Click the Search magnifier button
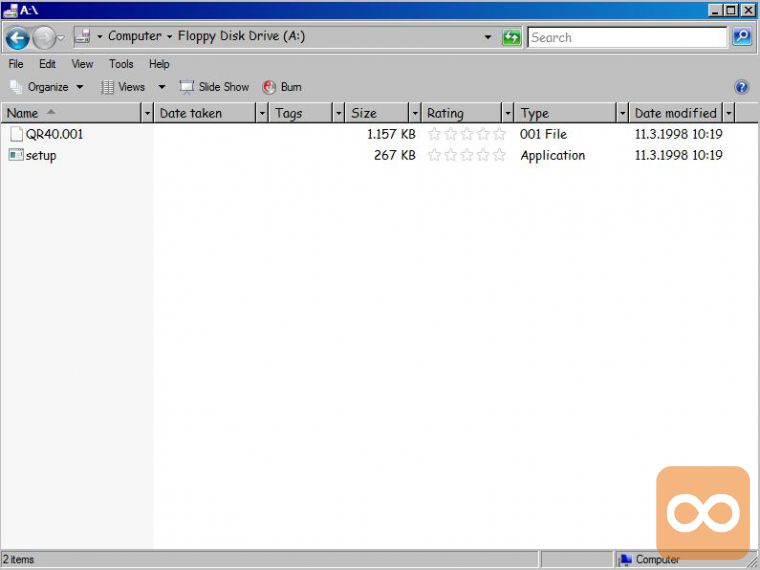This screenshot has width=760, height=570. (x=741, y=37)
